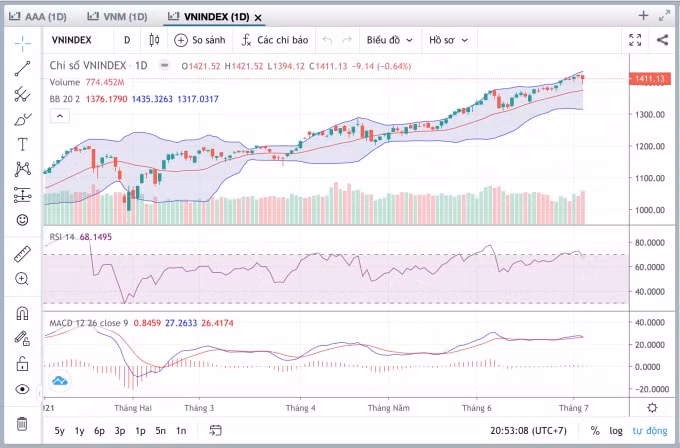The height and width of the screenshot is (448, 680).
Task: Select the XABCD pattern tool
Action: pyautogui.click(x=22, y=169)
